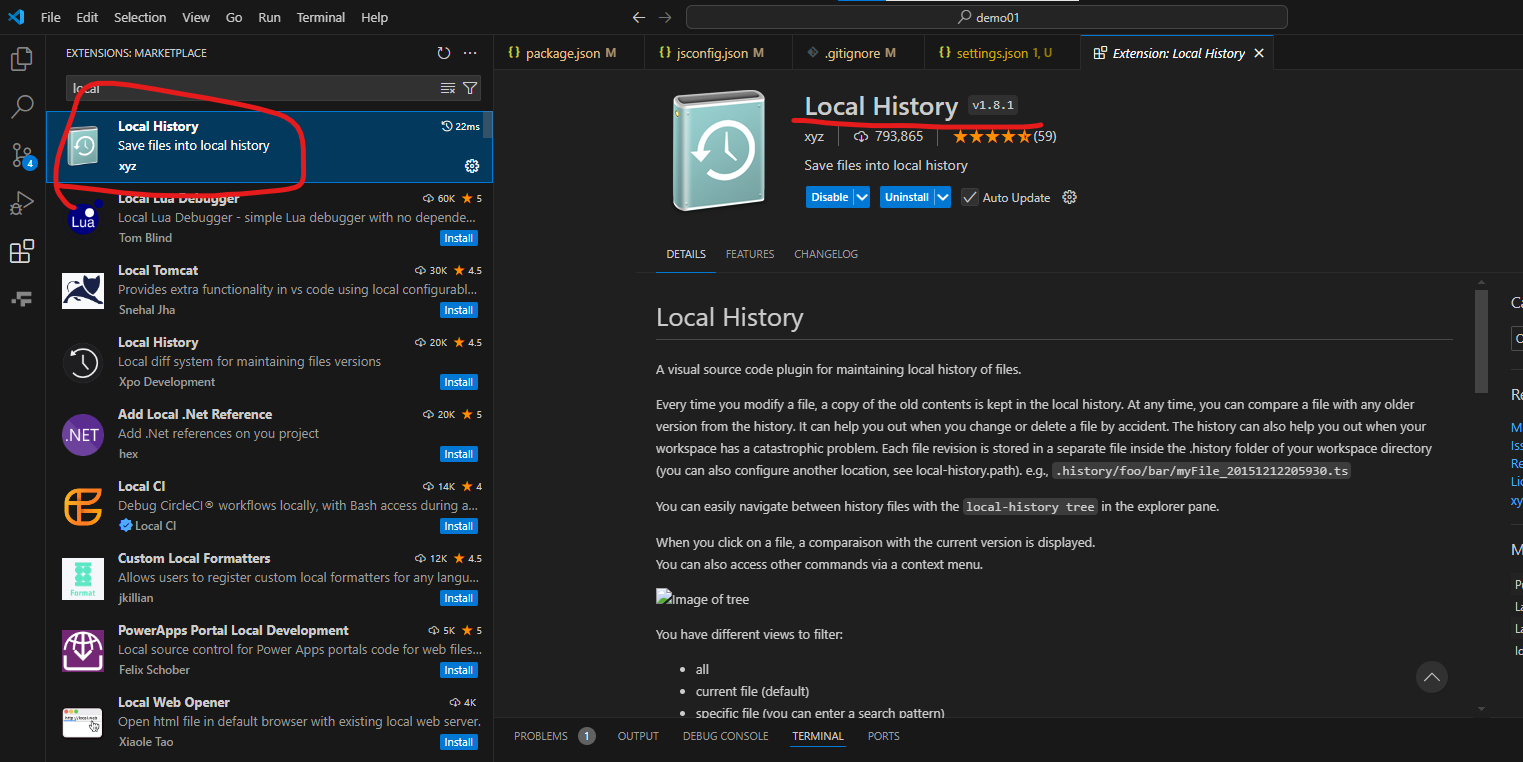Click the Local Lua Debugger extension icon
Screen dimensions: 1523x762
click(82, 218)
